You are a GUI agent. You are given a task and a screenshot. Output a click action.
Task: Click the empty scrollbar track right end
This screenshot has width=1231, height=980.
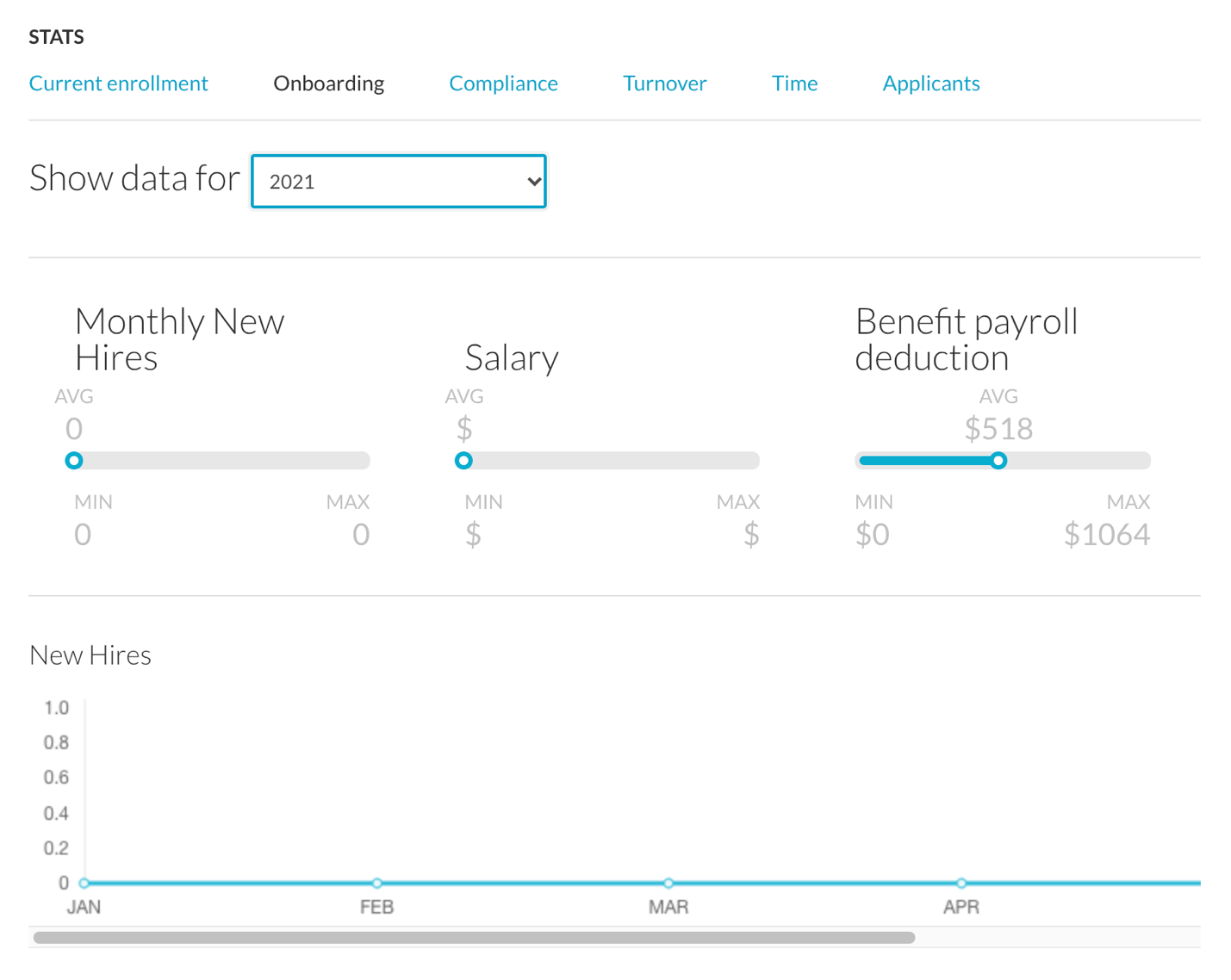click(1058, 938)
